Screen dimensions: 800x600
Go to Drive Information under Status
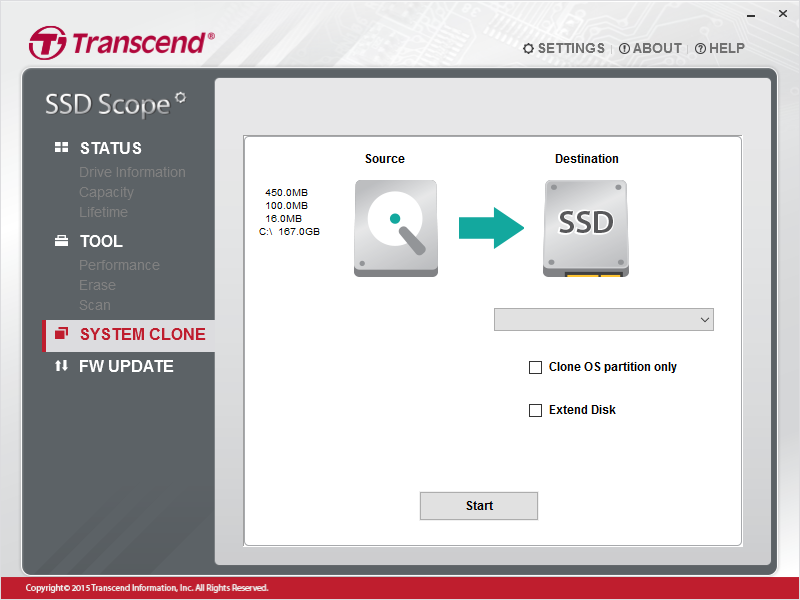(x=132, y=172)
